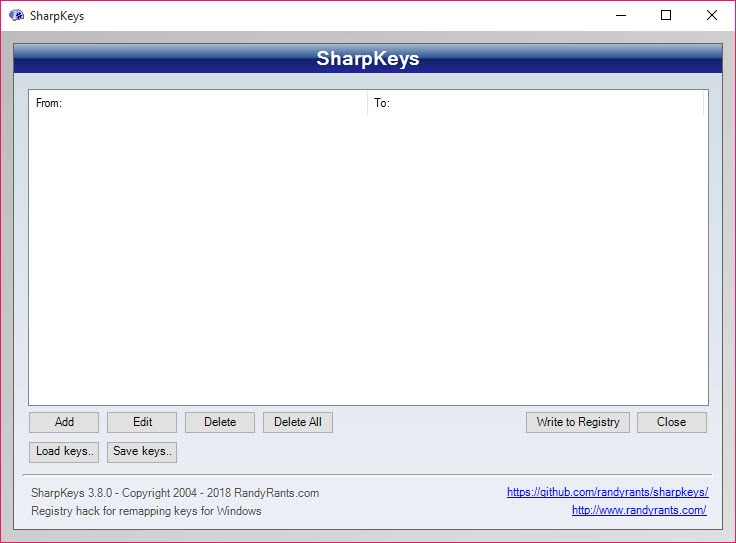Remove all mappings with Delete All
The image size is (736, 543).
298,422
